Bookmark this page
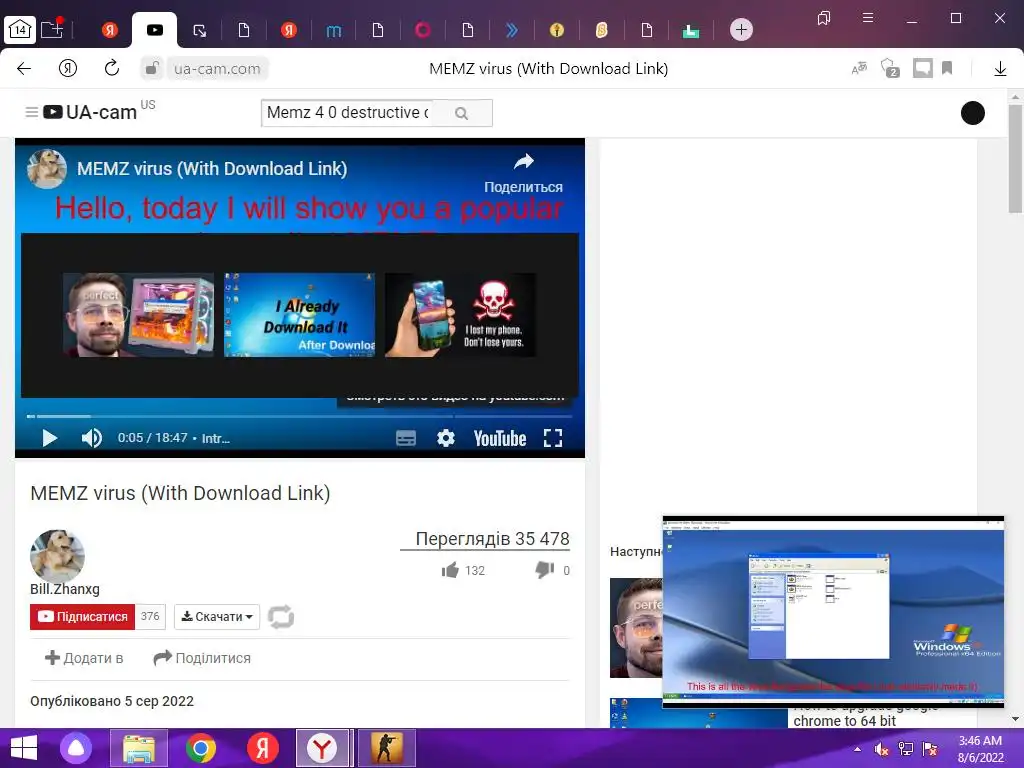1024x768 pixels. (x=948, y=69)
